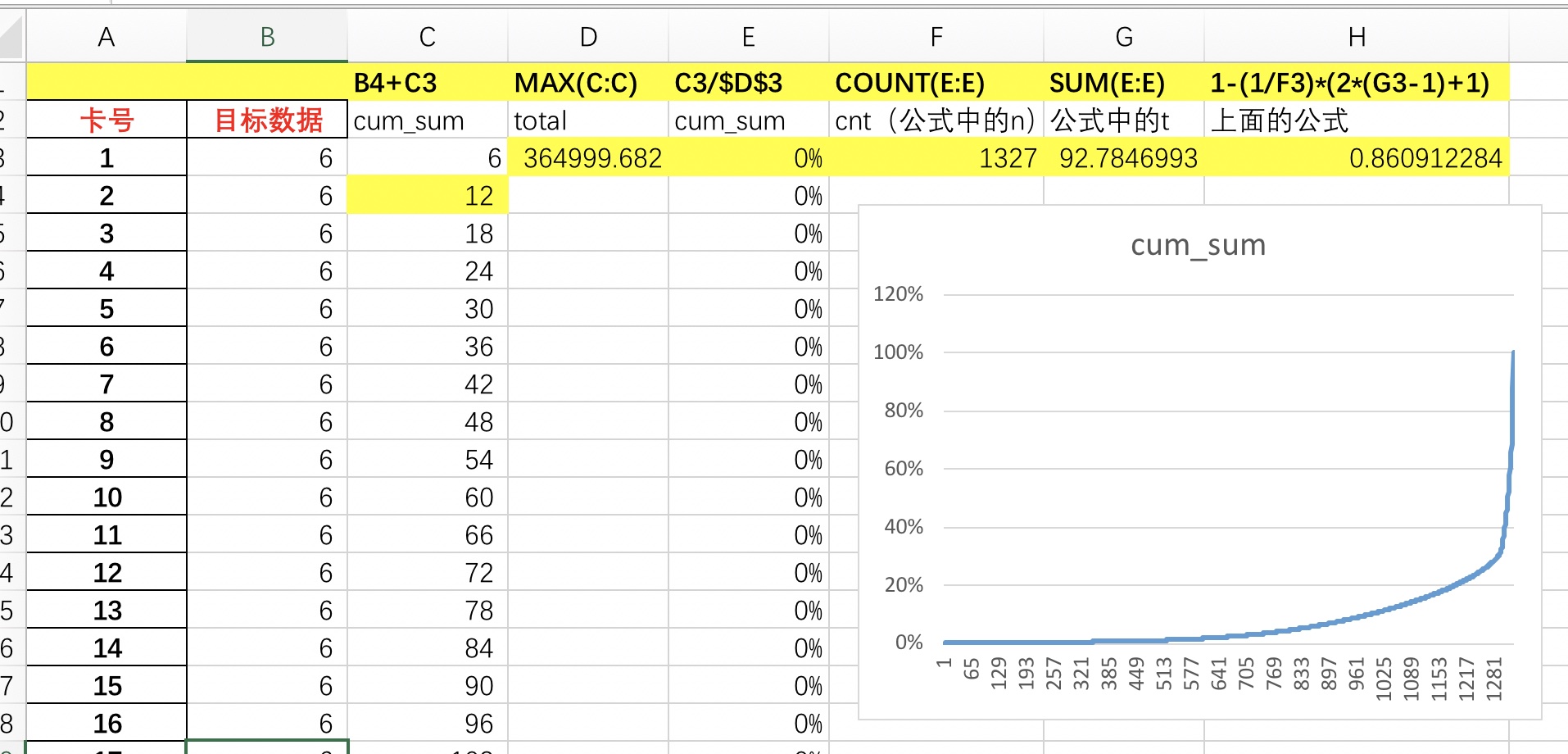The image size is (1568, 754).
Task: Select column B header
Action: tap(267, 37)
